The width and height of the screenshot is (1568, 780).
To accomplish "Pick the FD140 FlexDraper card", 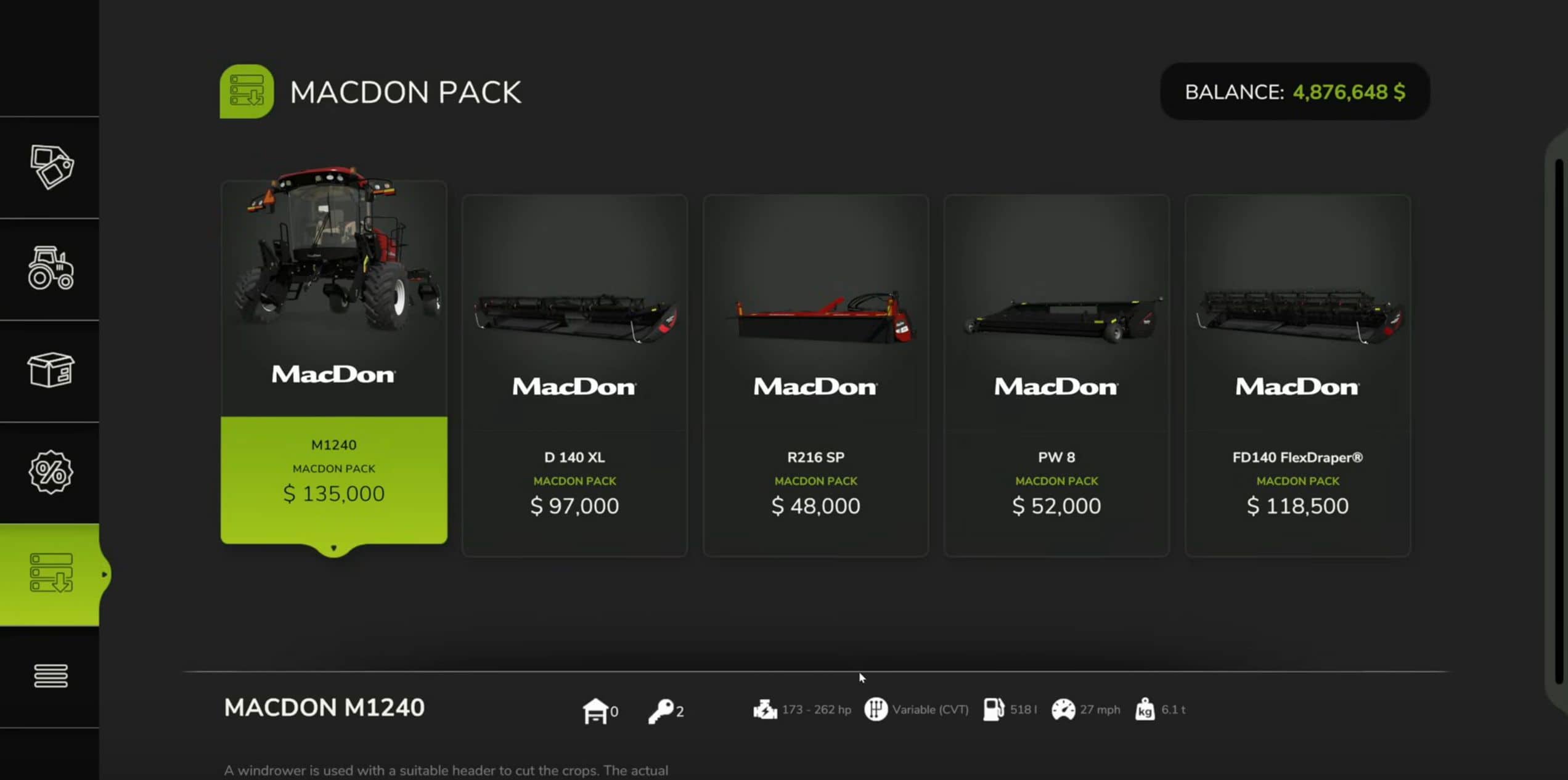I will tap(1297, 376).
